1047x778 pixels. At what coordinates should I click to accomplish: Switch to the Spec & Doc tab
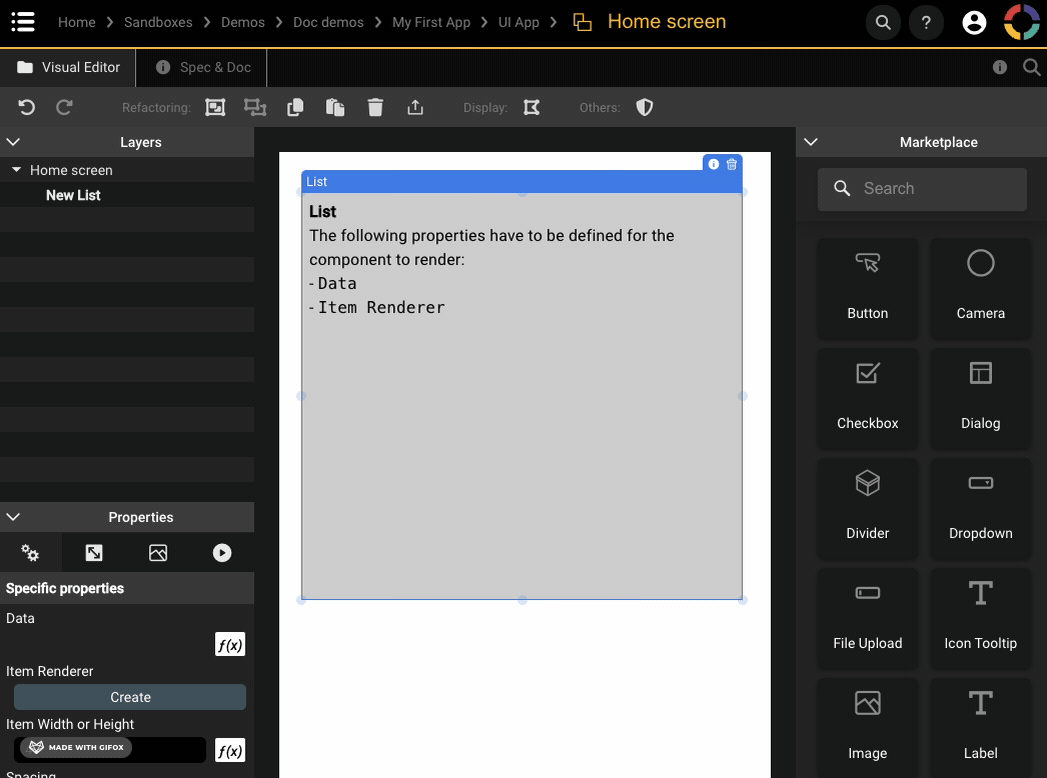(204, 67)
